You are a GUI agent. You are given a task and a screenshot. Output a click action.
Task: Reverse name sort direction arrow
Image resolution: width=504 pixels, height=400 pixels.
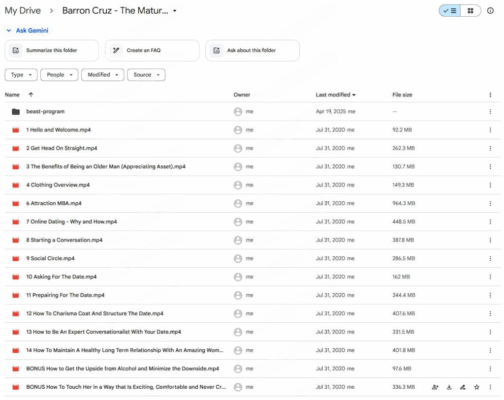tap(31, 95)
